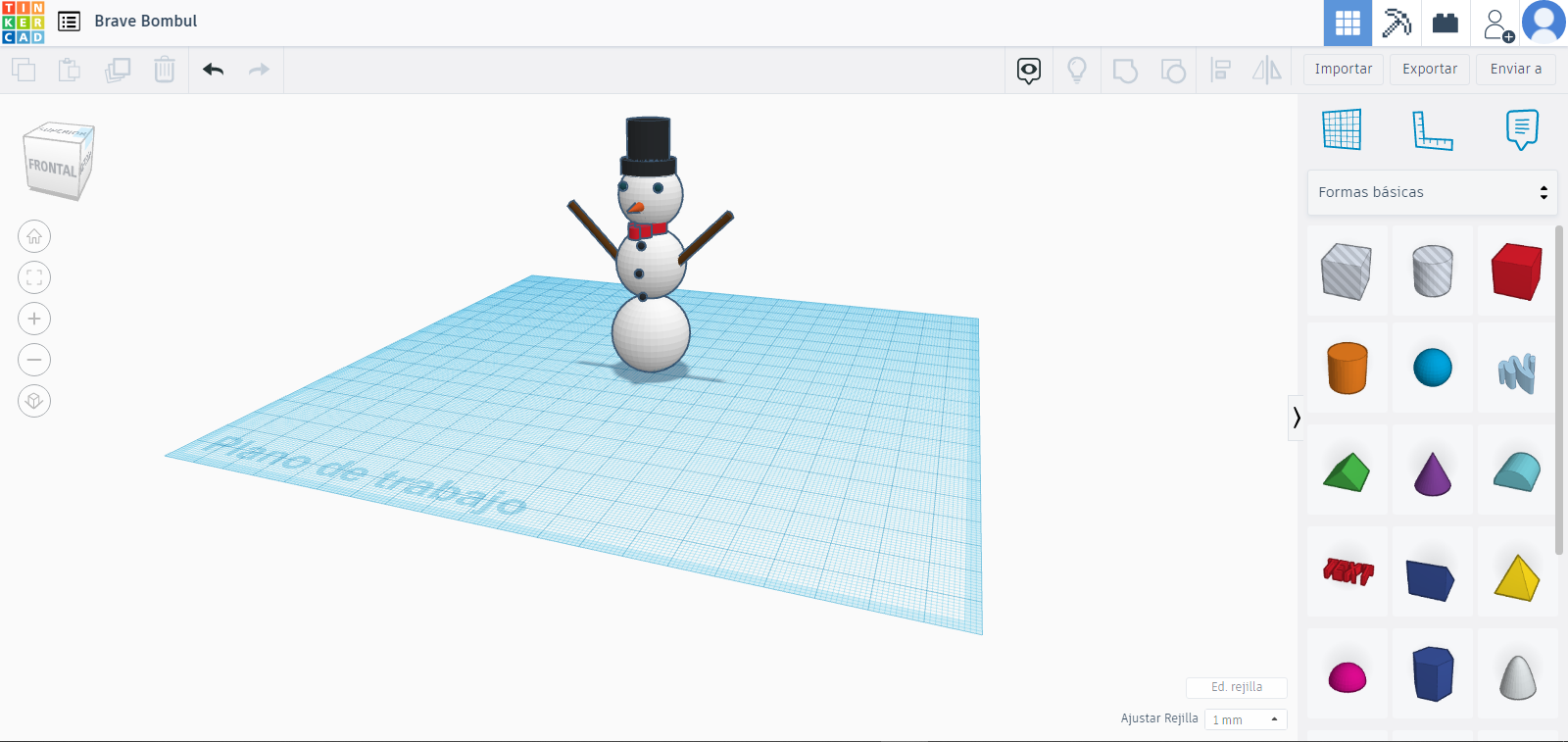Collapse the shapes panel arrow

point(1297,418)
